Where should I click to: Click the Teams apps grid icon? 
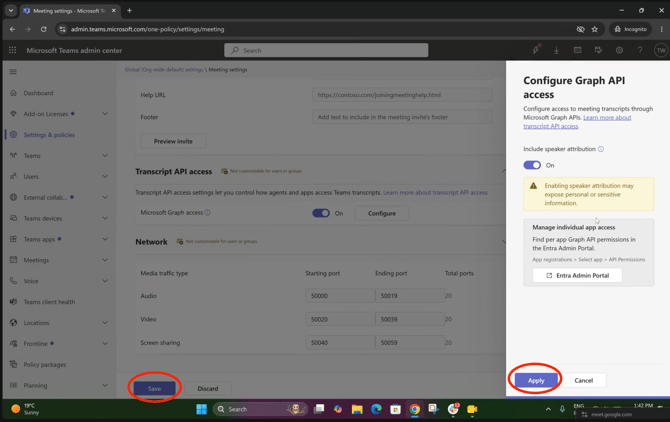pos(13,239)
